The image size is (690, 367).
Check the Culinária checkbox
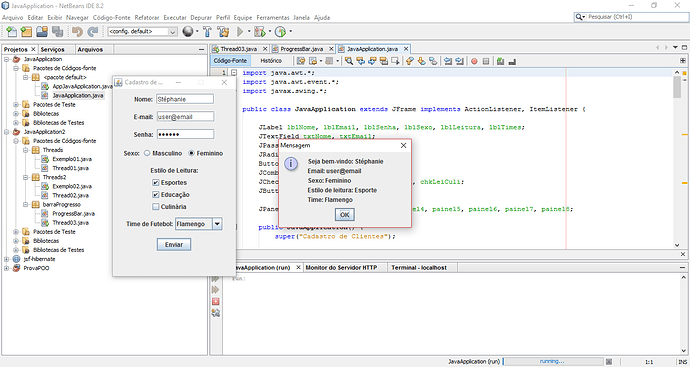[155, 206]
